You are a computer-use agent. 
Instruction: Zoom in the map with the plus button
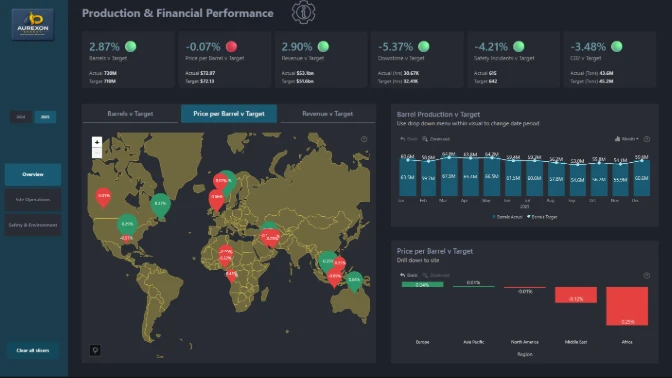coord(97,142)
